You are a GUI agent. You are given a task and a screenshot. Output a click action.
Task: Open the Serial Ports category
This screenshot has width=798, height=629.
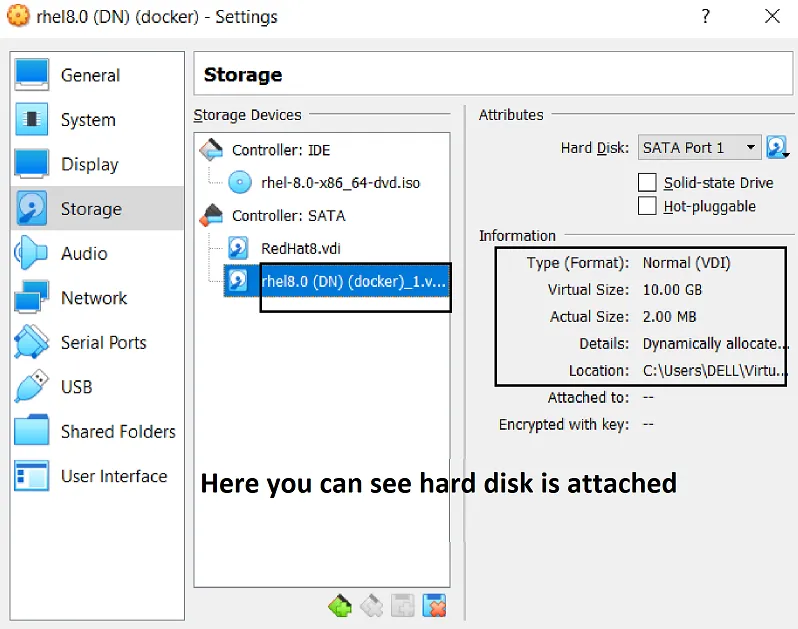(97, 342)
